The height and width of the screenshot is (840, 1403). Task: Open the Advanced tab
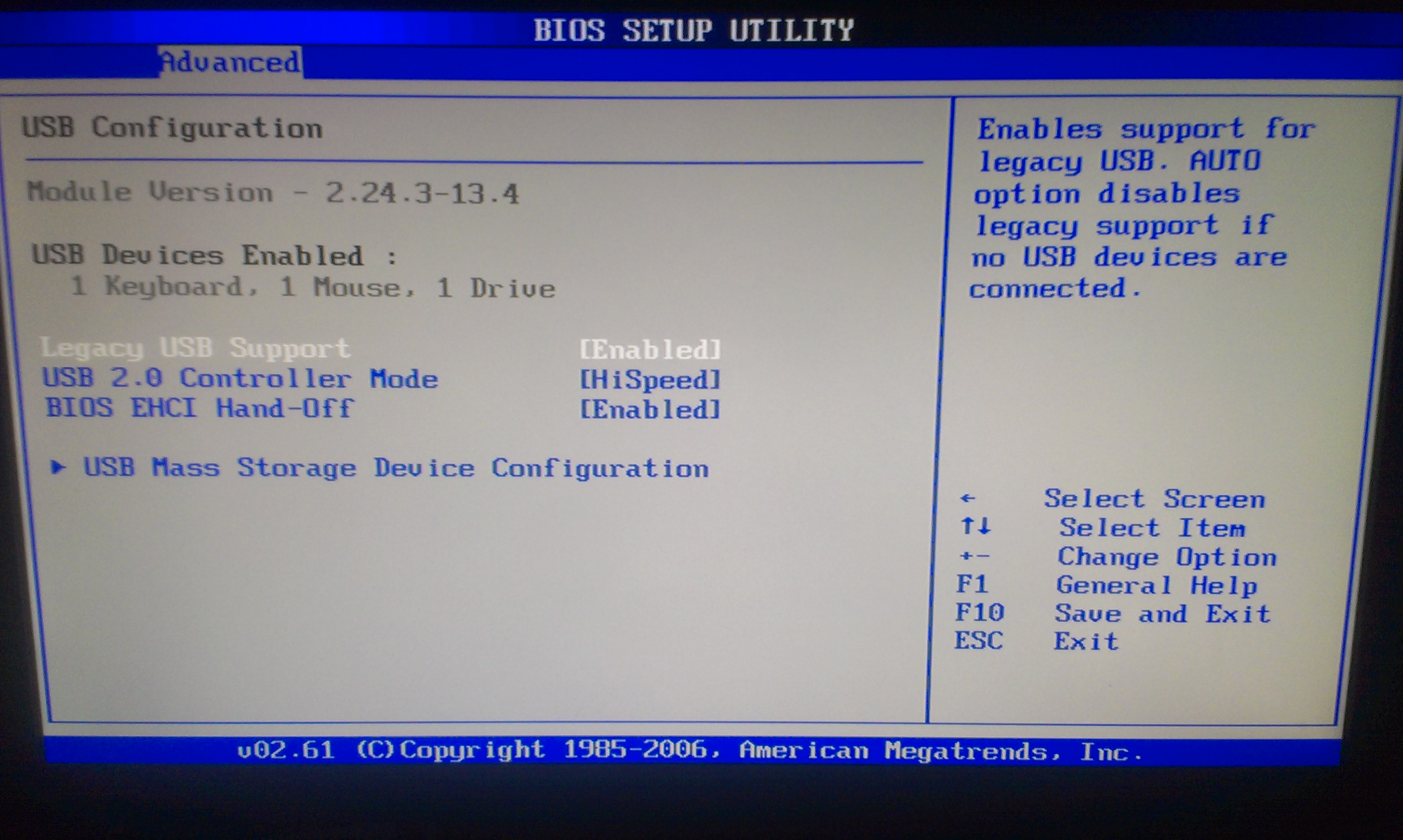pyautogui.click(x=230, y=62)
